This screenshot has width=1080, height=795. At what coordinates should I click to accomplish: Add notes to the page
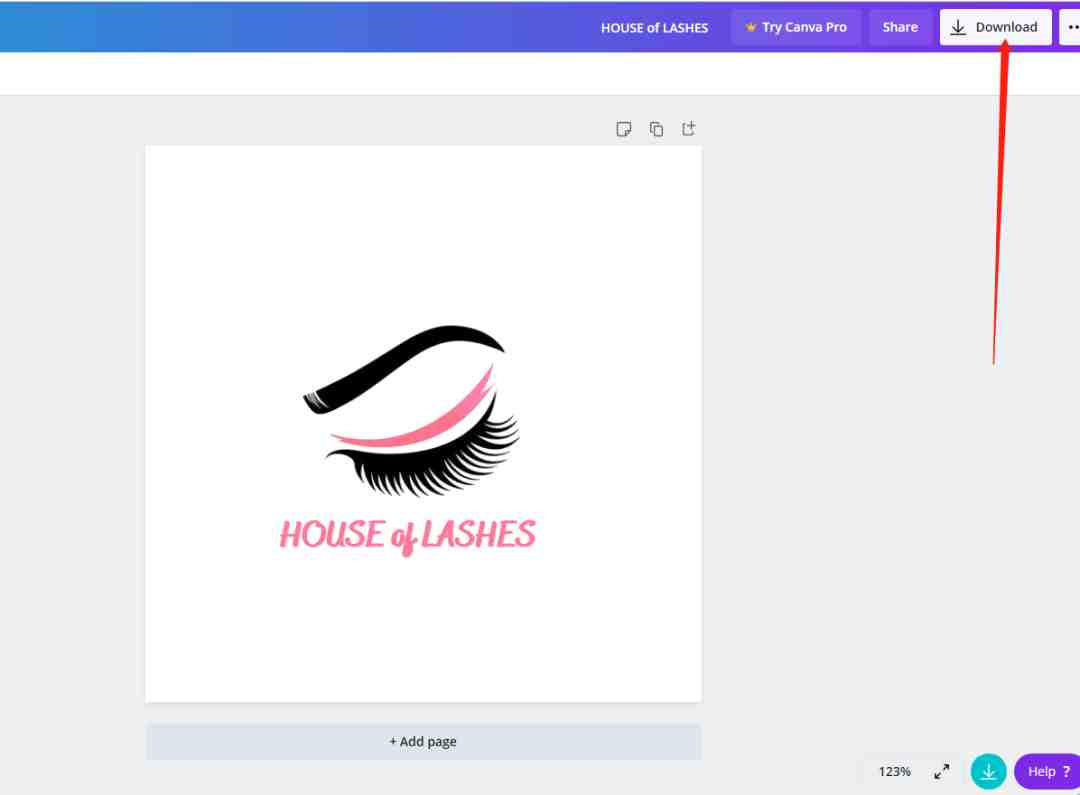[x=623, y=129]
